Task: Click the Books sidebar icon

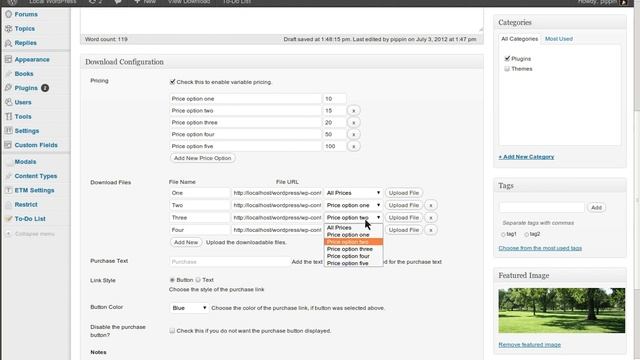Action: tap(8, 74)
